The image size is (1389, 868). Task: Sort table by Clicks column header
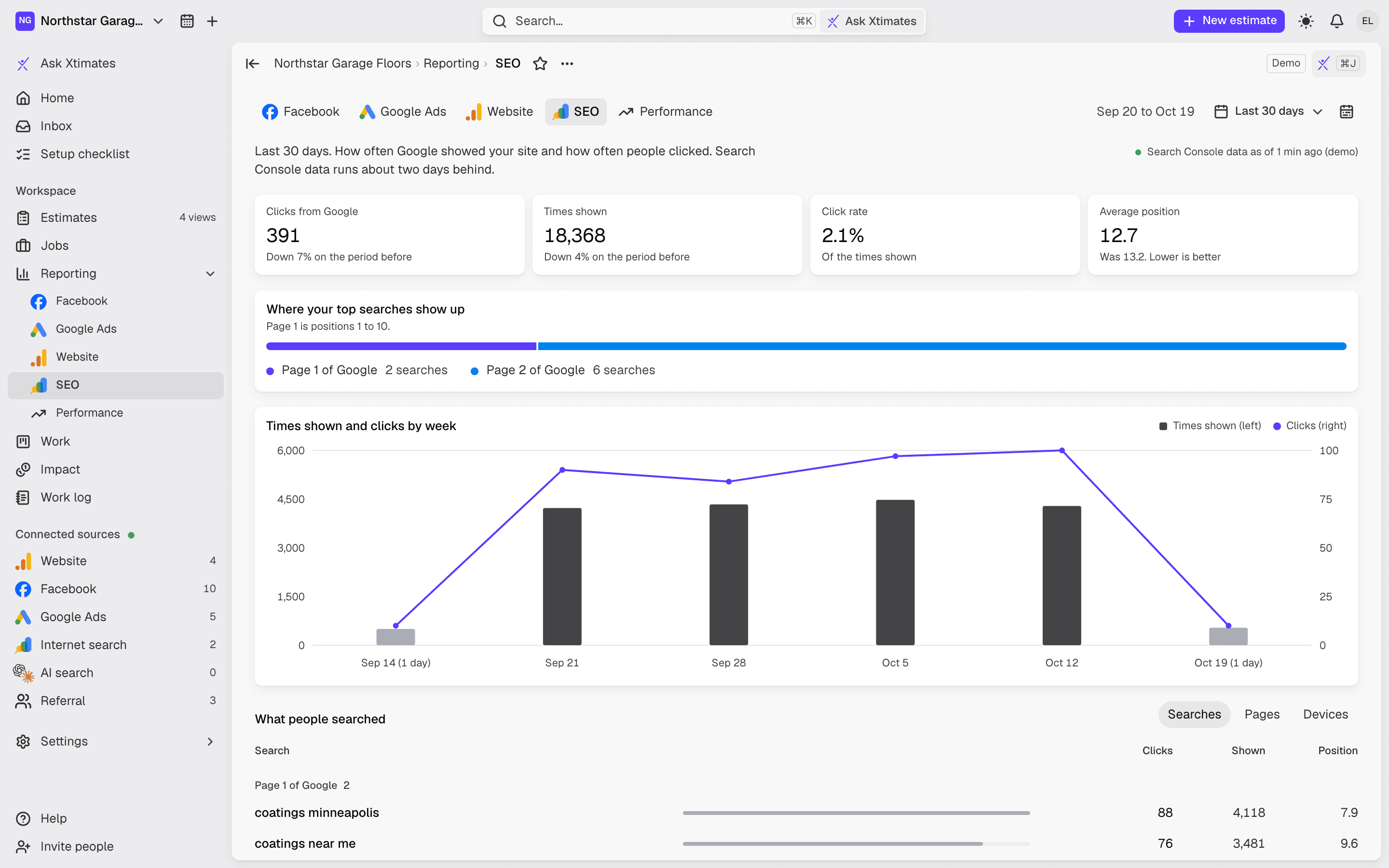pyautogui.click(x=1157, y=751)
